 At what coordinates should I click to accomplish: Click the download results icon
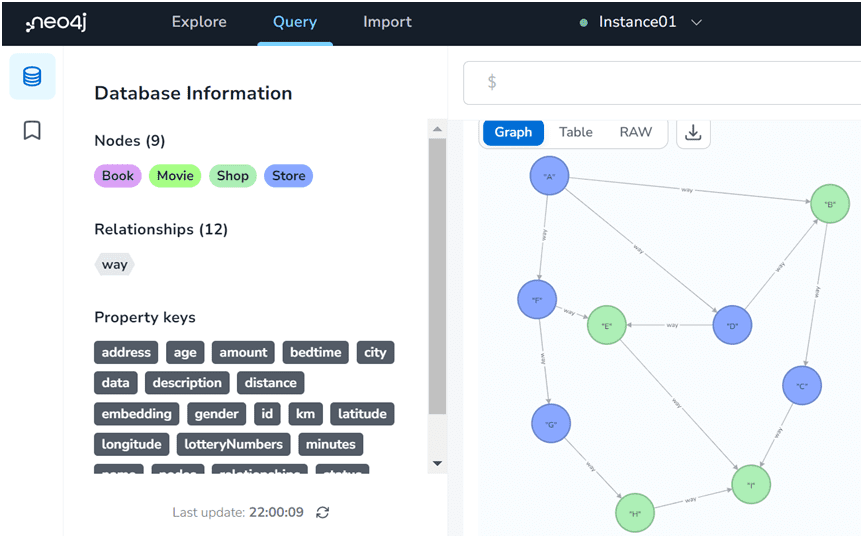tap(693, 132)
